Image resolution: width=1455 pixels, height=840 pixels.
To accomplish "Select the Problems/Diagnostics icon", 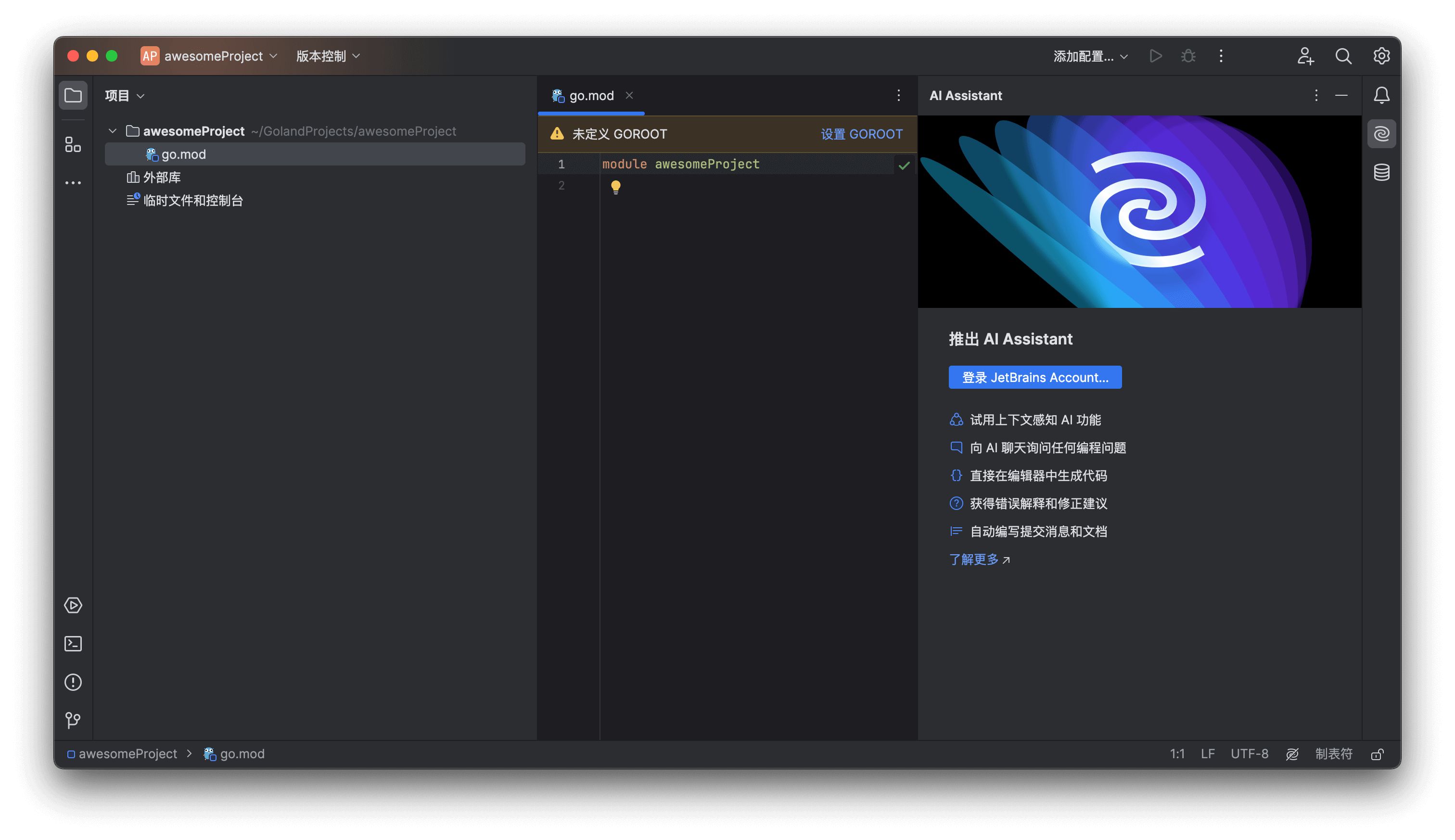I will (x=73, y=682).
